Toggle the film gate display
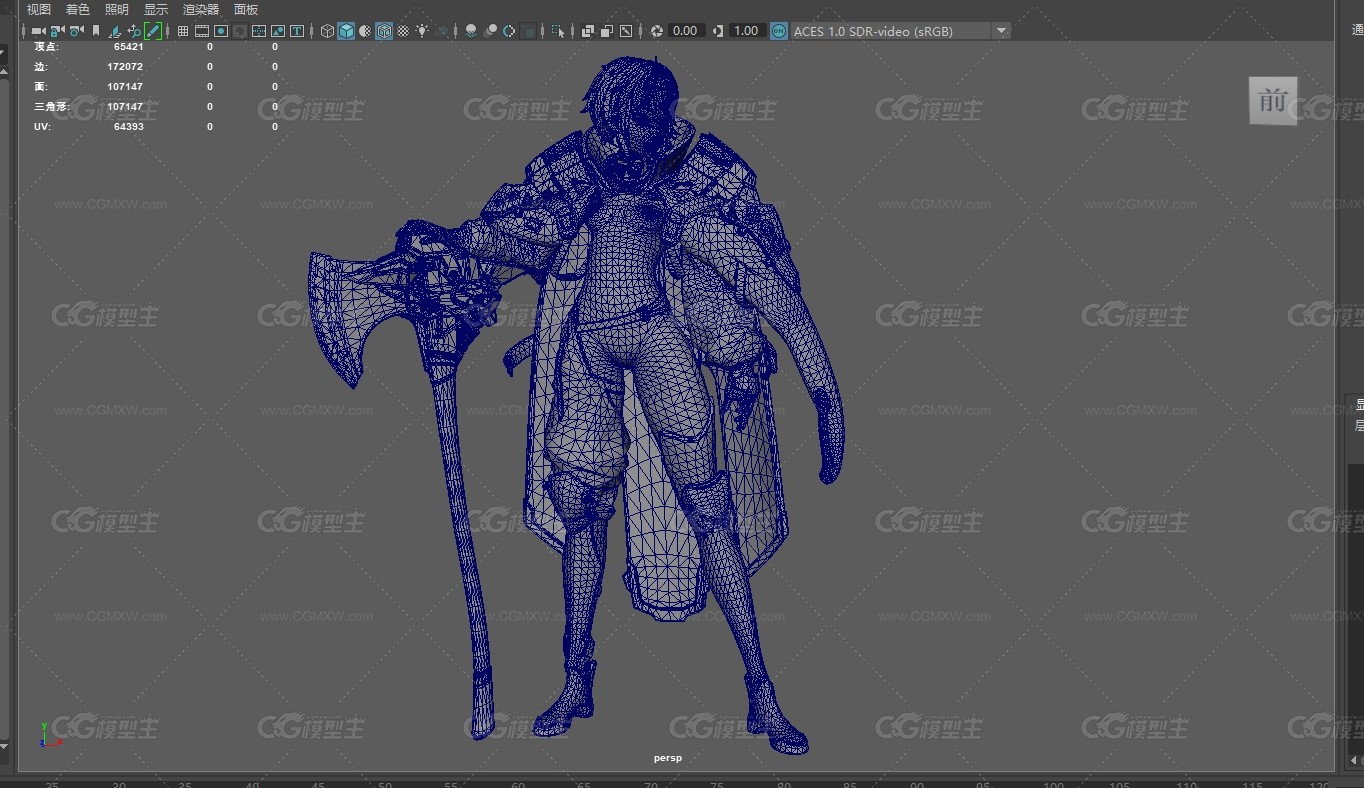 pyautogui.click(x=201, y=31)
